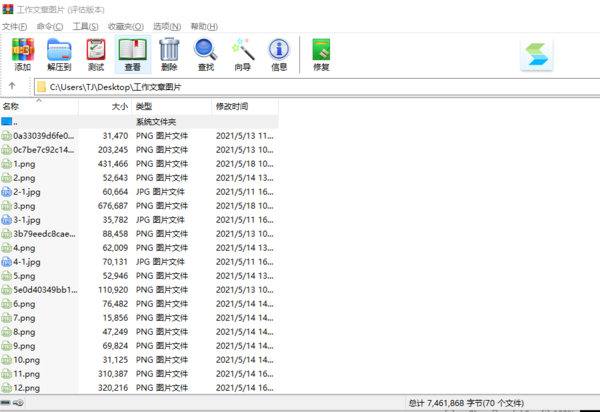
Task: Select the file 1.png
Action: click(25, 163)
